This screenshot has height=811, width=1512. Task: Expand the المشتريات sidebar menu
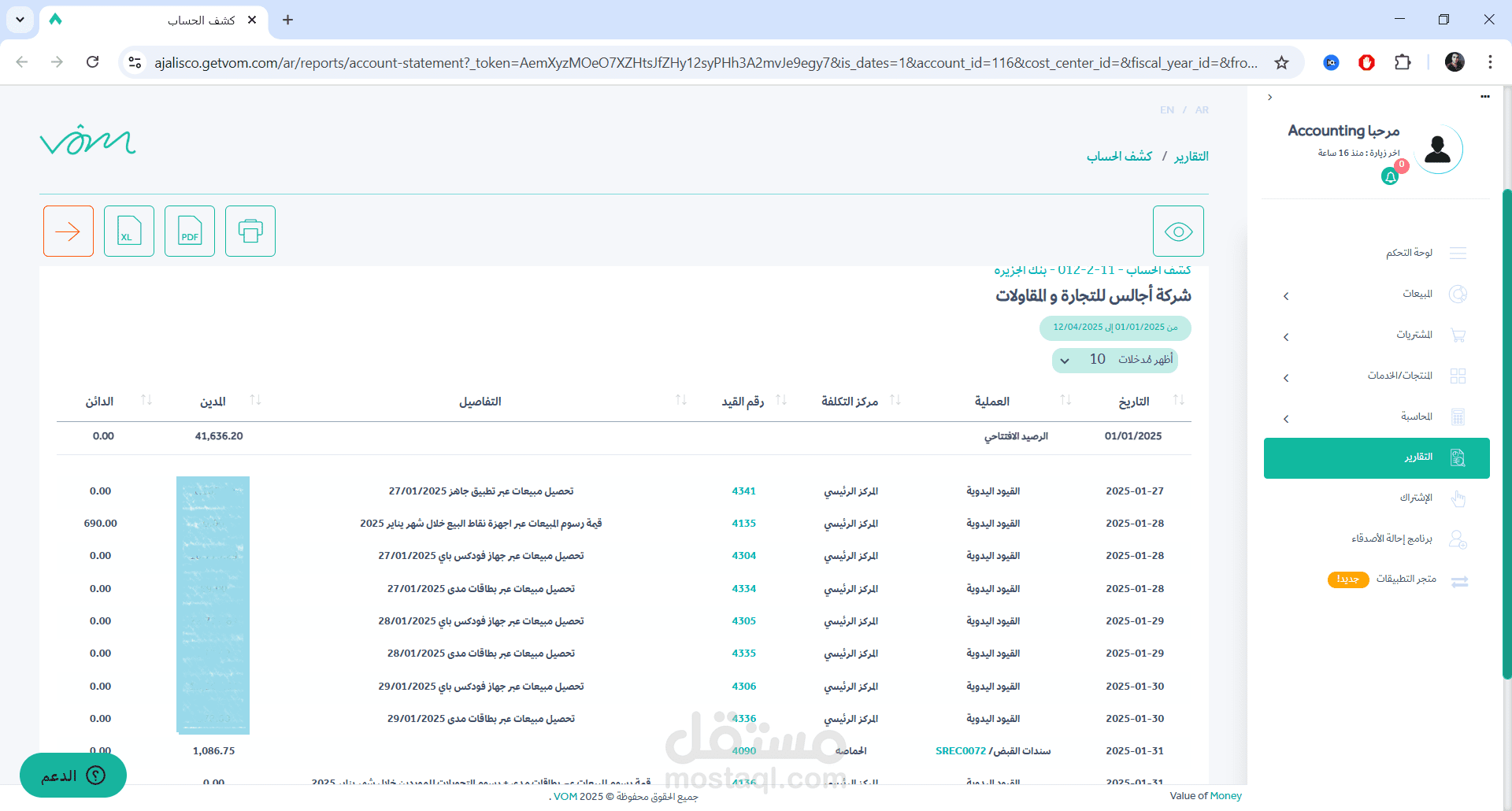point(1378,335)
